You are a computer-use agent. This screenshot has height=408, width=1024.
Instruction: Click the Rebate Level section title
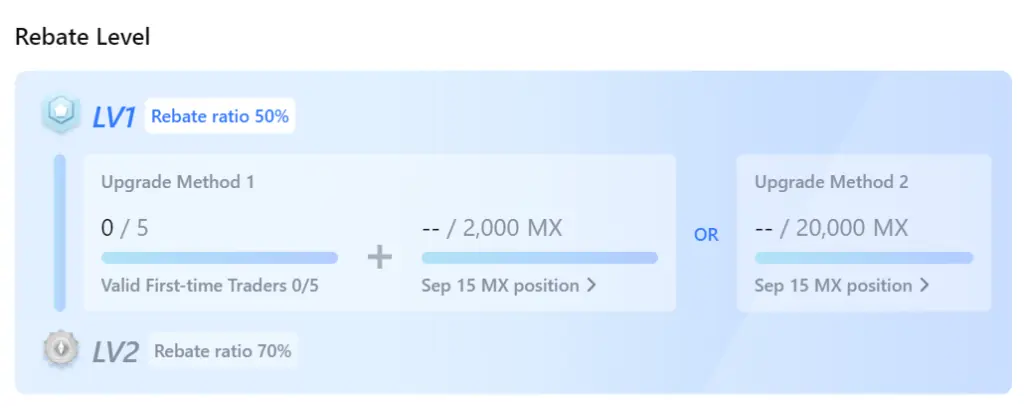[x=82, y=37]
